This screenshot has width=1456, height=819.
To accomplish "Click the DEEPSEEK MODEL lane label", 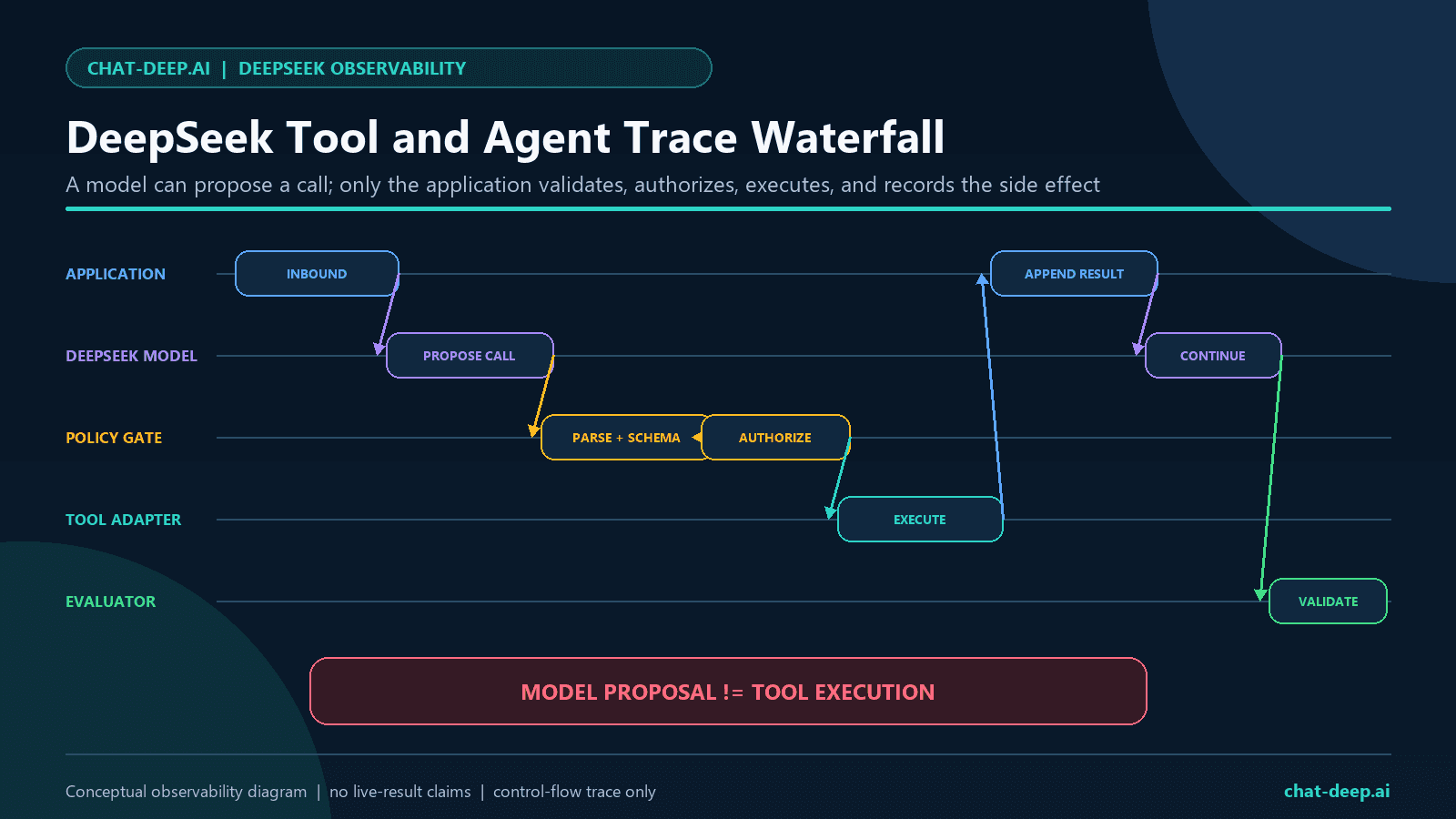I will (131, 356).
